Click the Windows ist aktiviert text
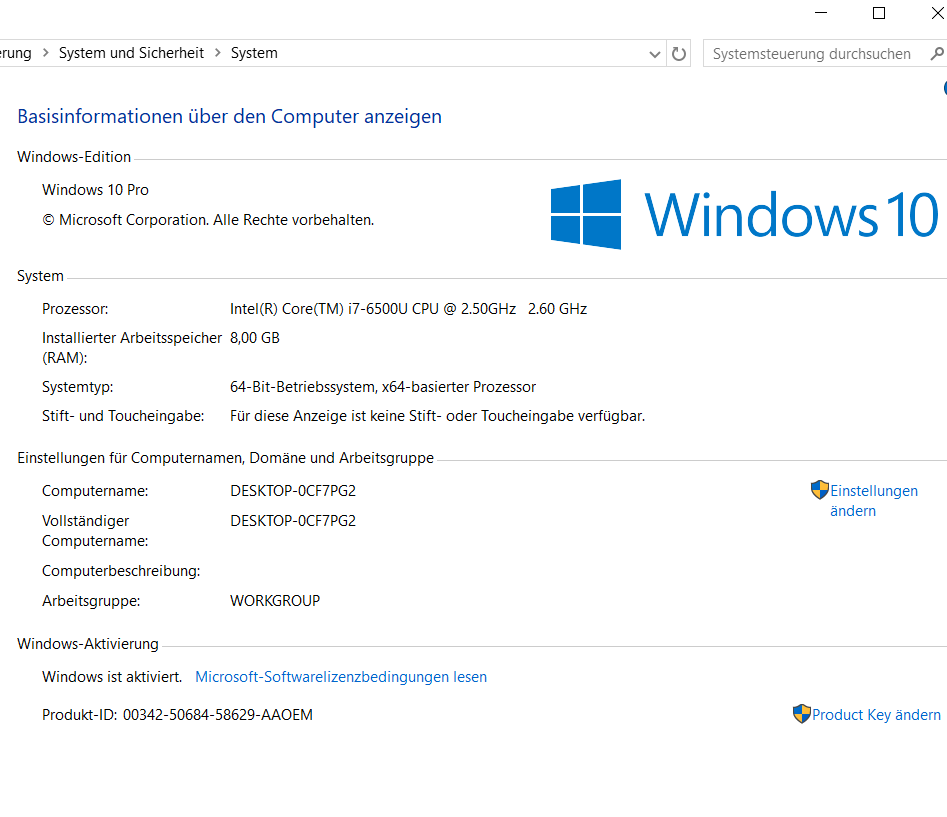947x817 pixels. point(112,677)
